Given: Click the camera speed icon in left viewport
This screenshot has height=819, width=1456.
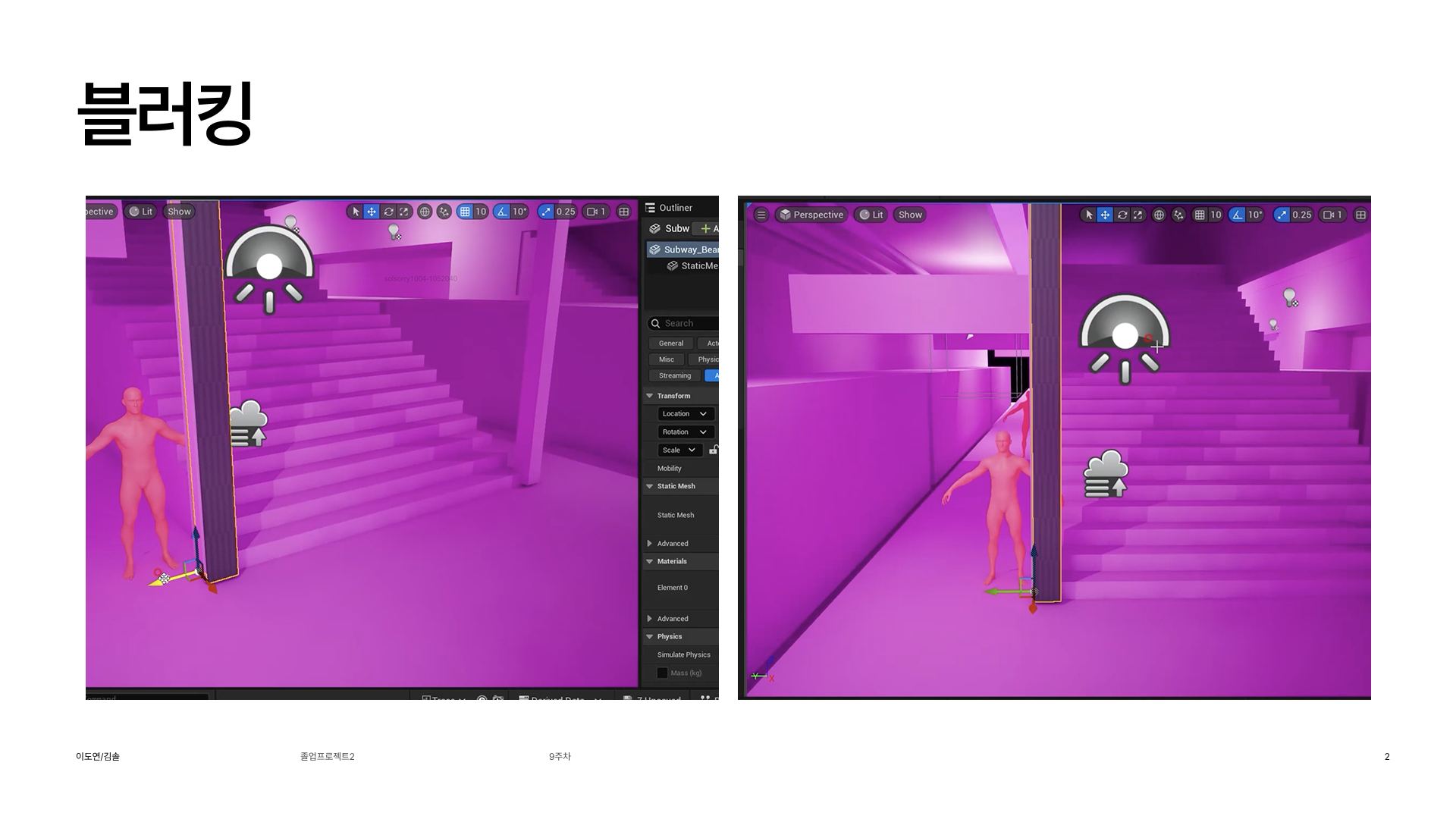Looking at the screenshot, I should click(x=593, y=212).
